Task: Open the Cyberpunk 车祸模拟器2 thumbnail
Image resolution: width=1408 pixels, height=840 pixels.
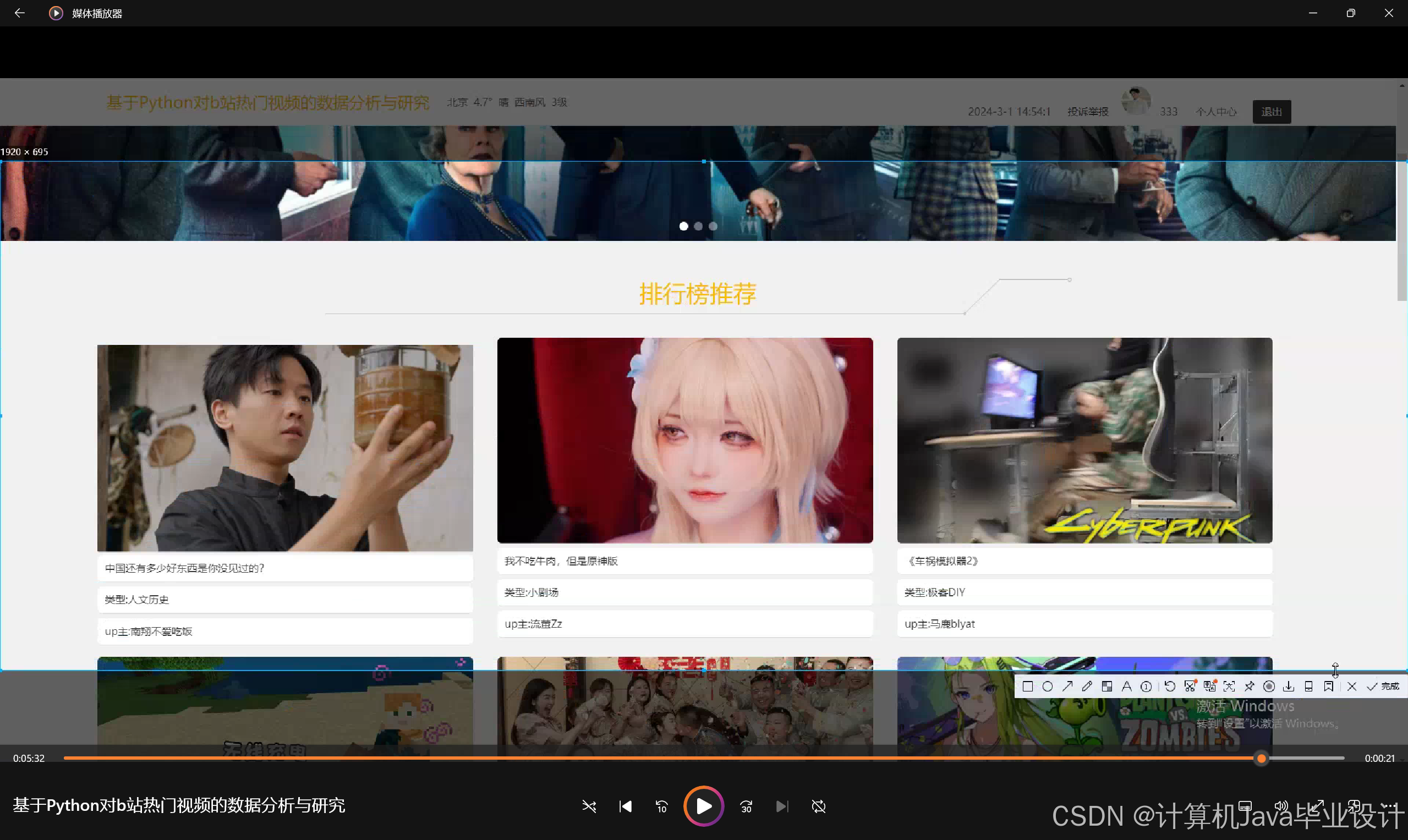Action: [1084, 441]
